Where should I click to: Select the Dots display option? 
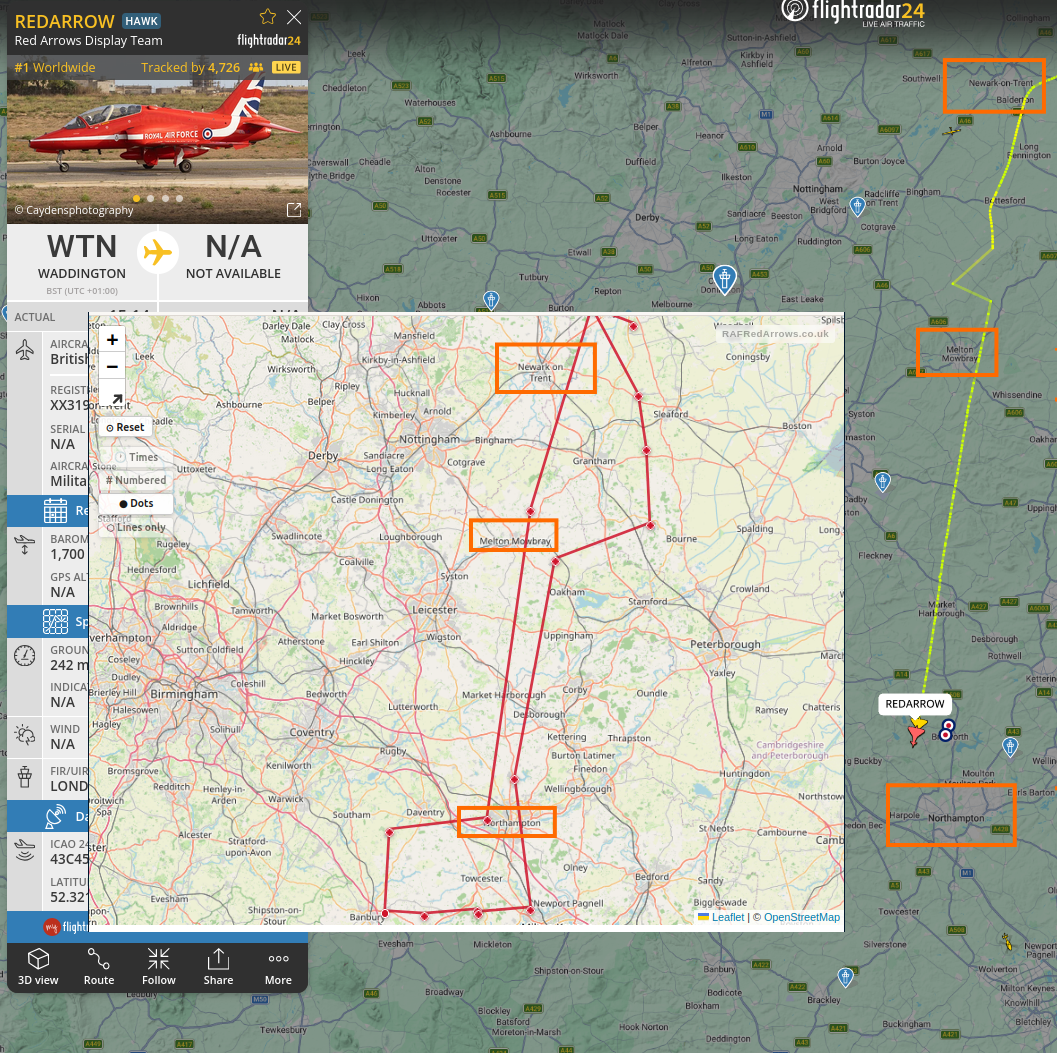click(x=136, y=504)
